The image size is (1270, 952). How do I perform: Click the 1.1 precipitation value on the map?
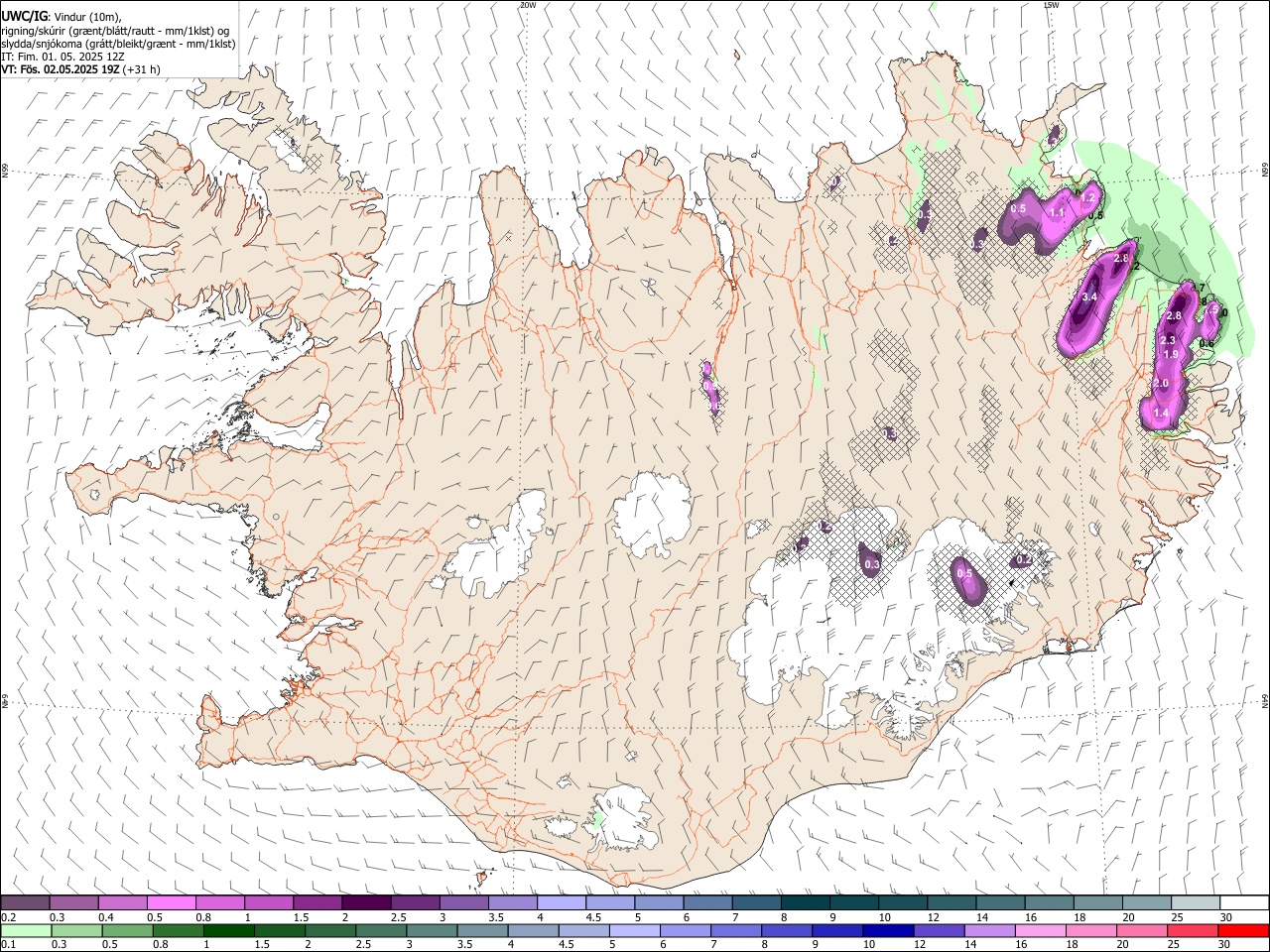point(1057,212)
